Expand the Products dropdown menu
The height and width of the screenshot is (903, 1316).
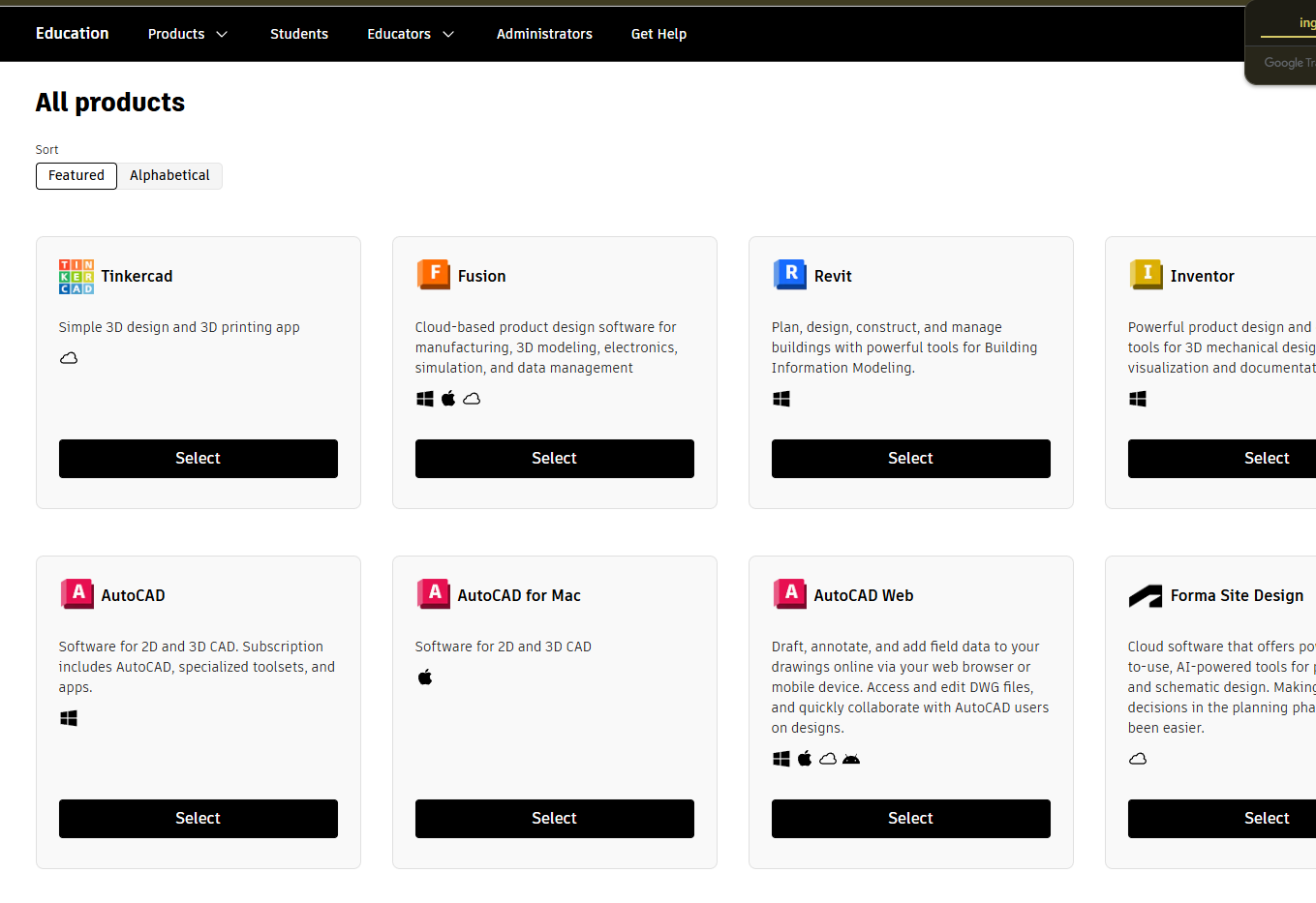coord(188,34)
